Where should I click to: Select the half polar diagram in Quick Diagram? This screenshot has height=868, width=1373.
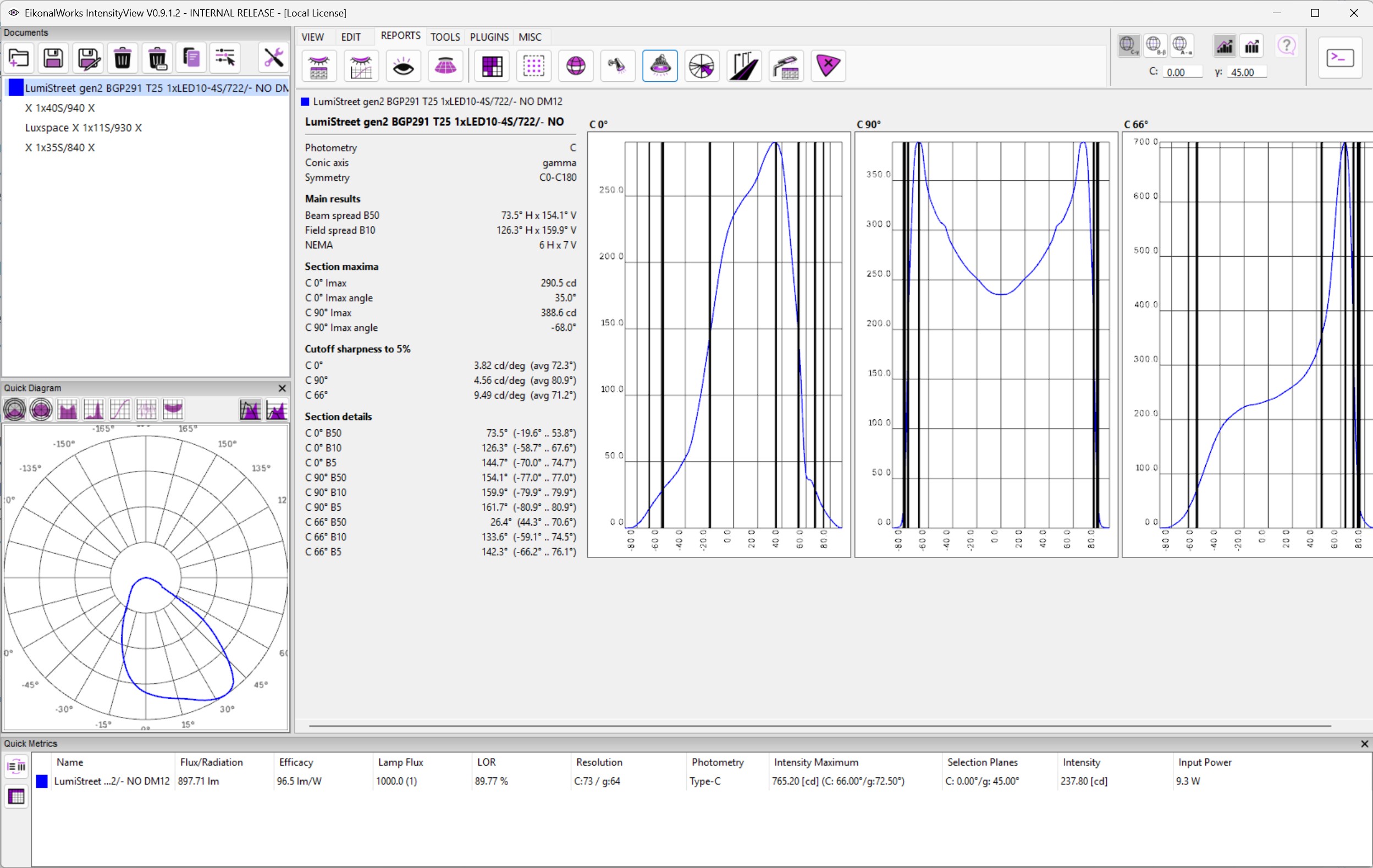tap(15, 409)
